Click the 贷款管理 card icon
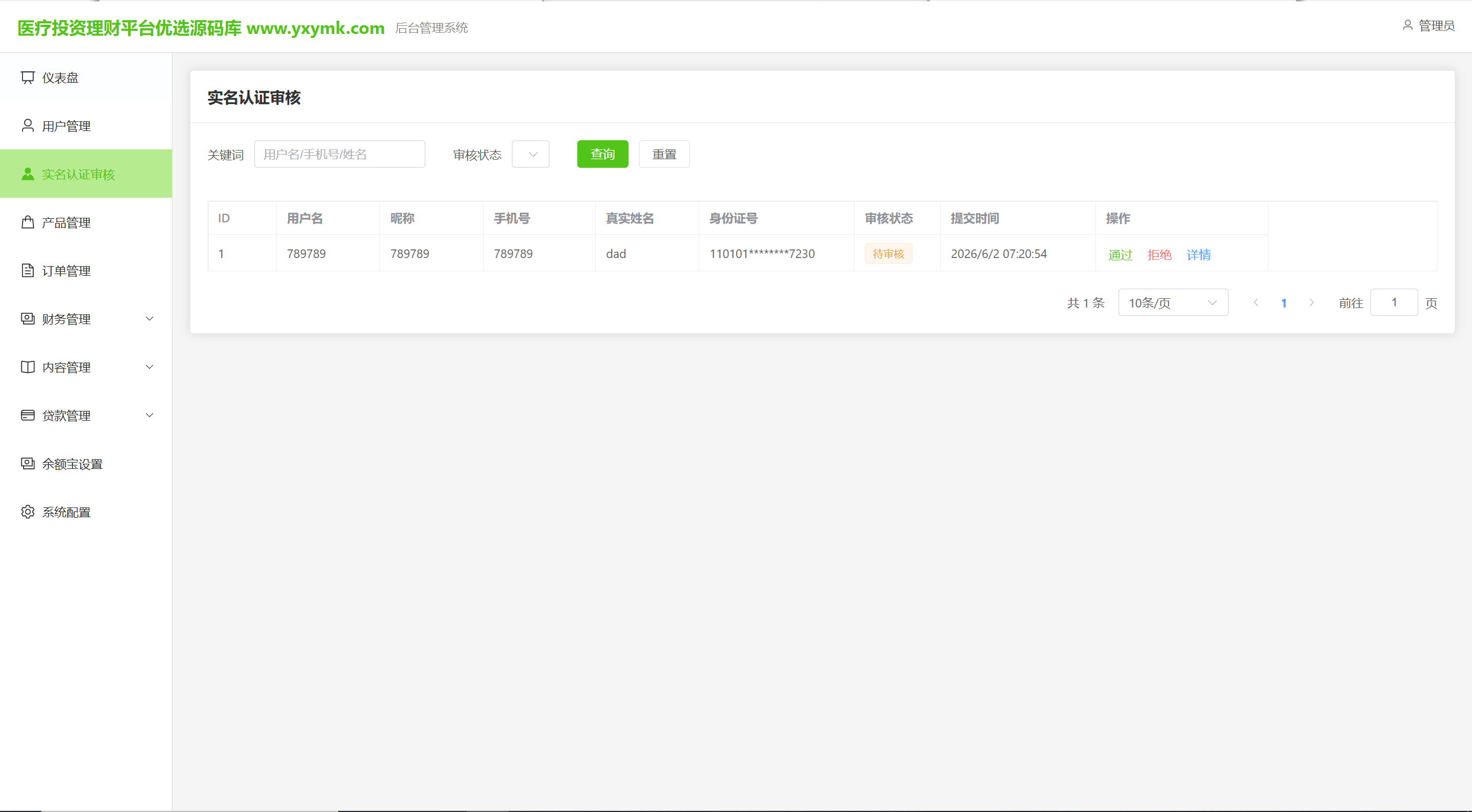This screenshot has width=1472, height=812. [x=28, y=415]
